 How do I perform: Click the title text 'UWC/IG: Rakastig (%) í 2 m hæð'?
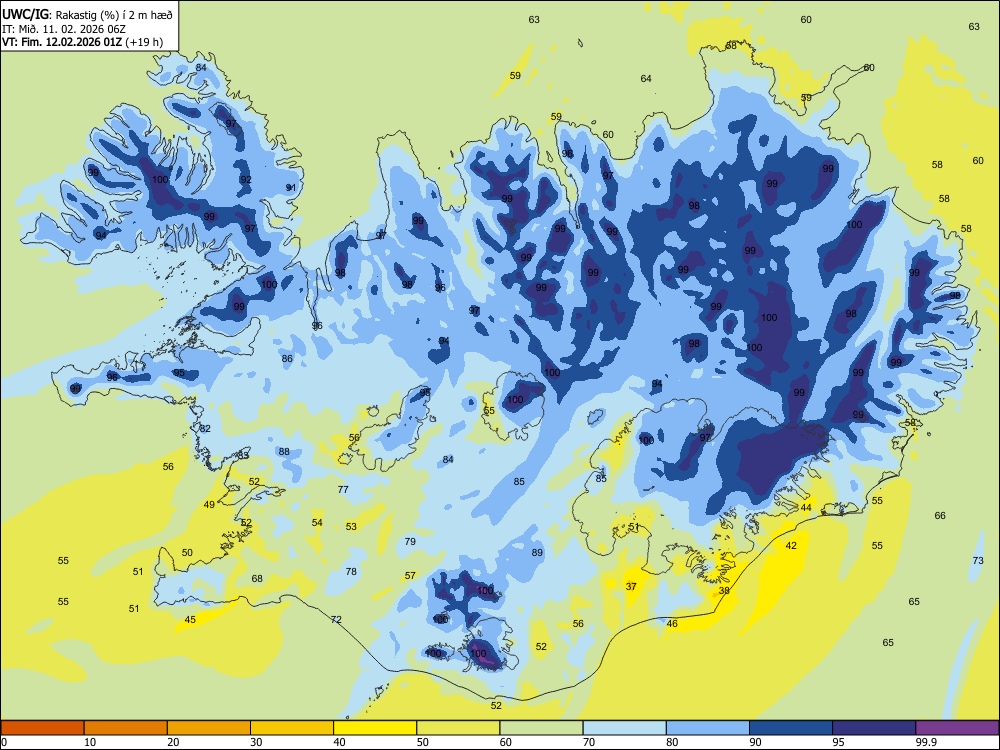coord(87,15)
